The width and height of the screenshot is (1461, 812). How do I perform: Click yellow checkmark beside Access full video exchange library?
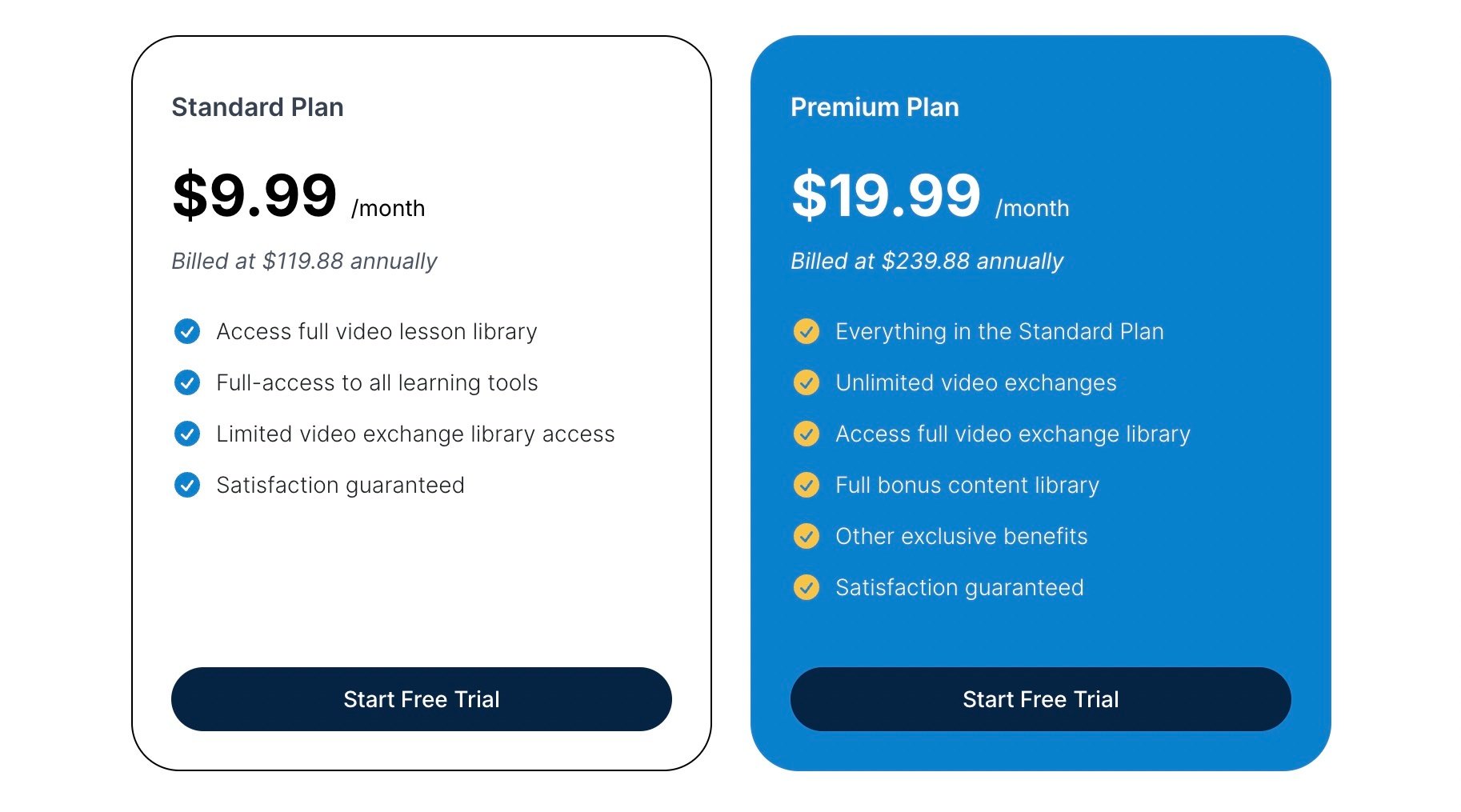(x=807, y=434)
